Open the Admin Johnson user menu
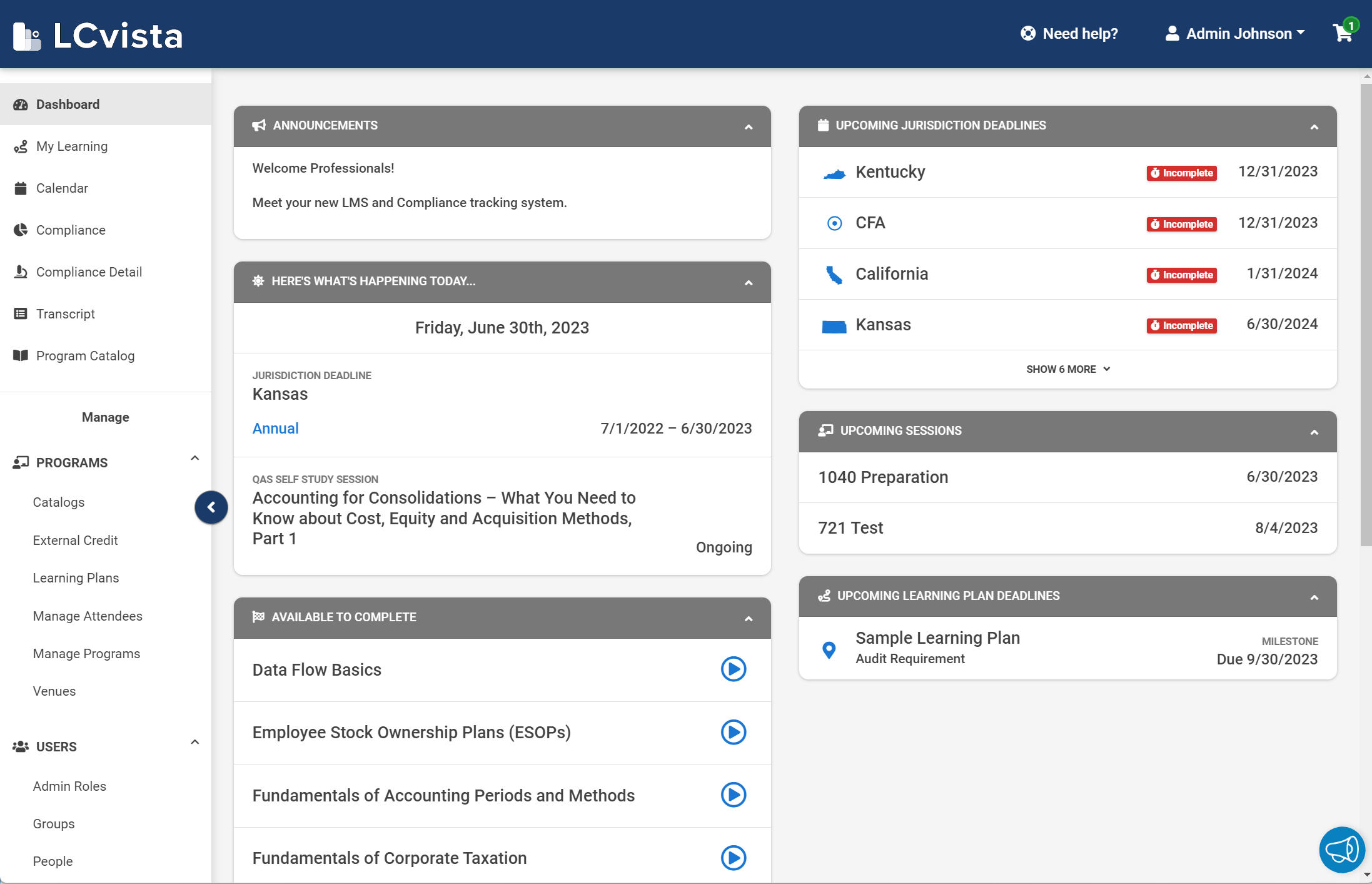The height and width of the screenshot is (884, 1372). (x=1235, y=34)
